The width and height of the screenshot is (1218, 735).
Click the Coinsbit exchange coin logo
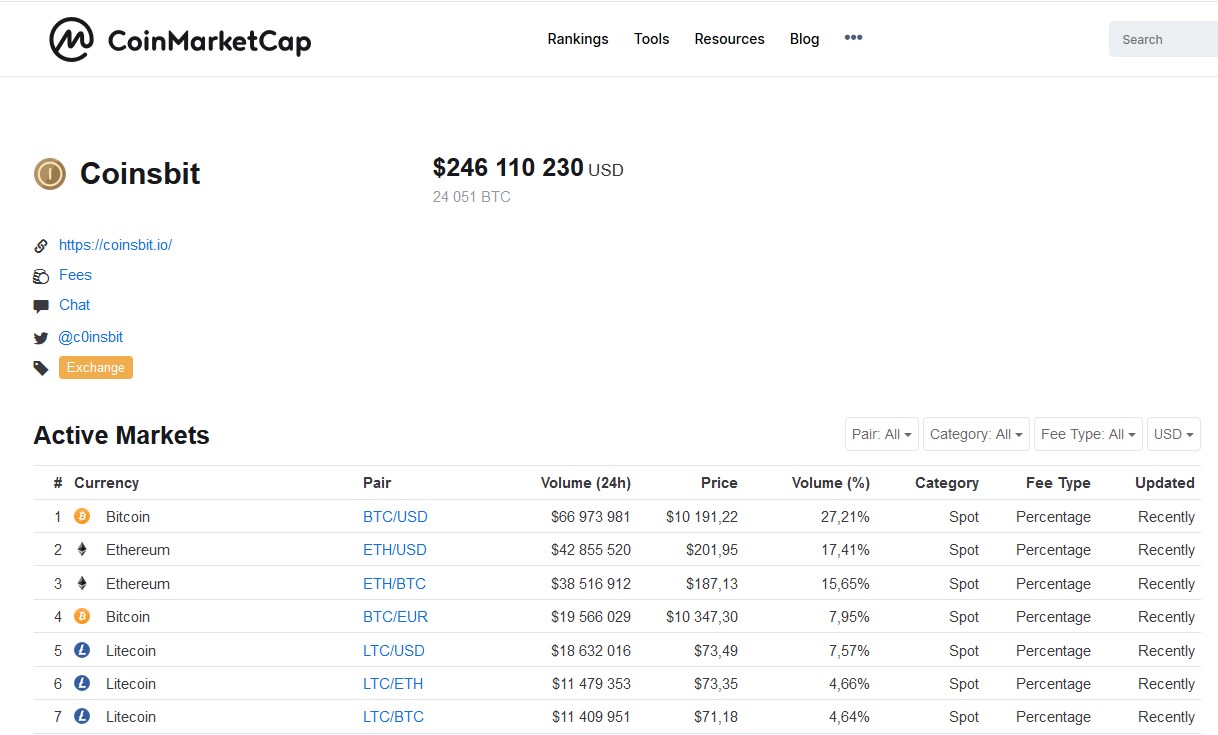pos(50,174)
